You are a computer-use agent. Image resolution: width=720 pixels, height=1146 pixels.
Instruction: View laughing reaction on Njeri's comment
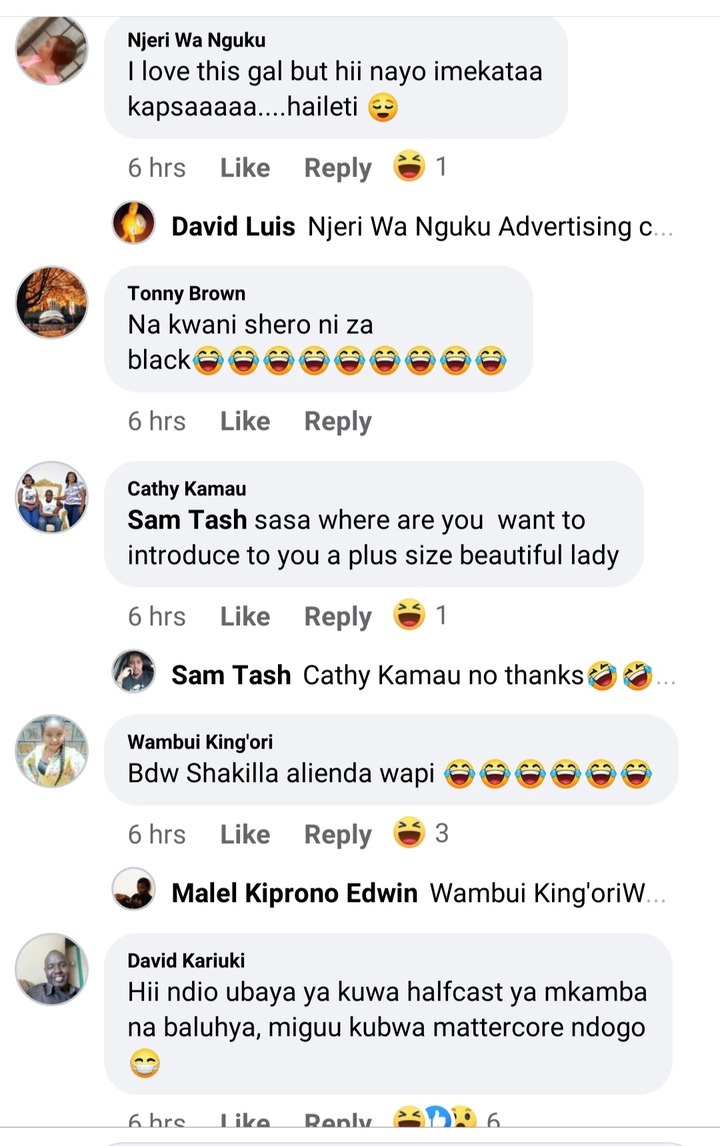pyautogui.click(x=419, y=166)
